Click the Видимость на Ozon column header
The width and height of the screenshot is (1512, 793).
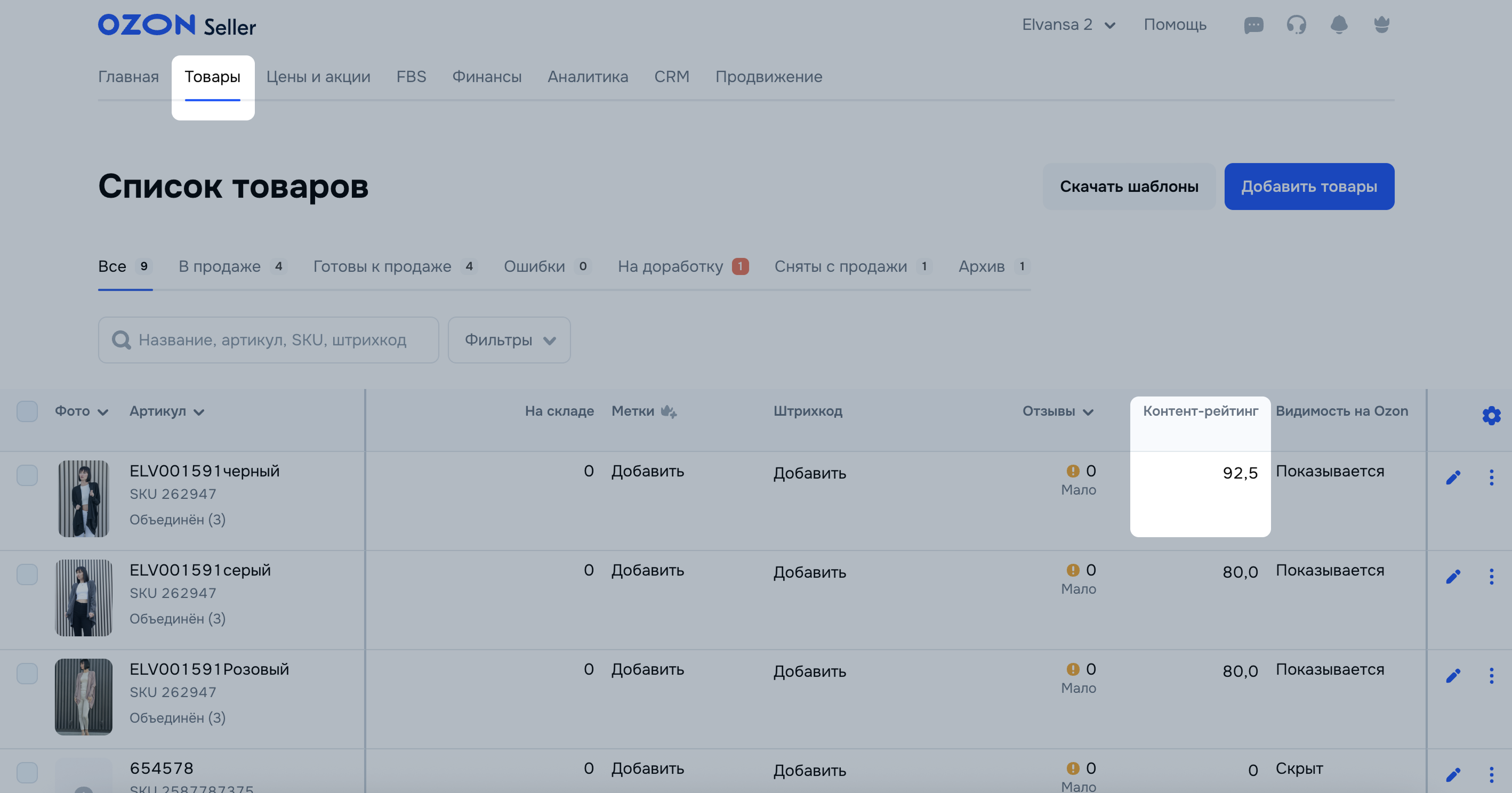1342,411
